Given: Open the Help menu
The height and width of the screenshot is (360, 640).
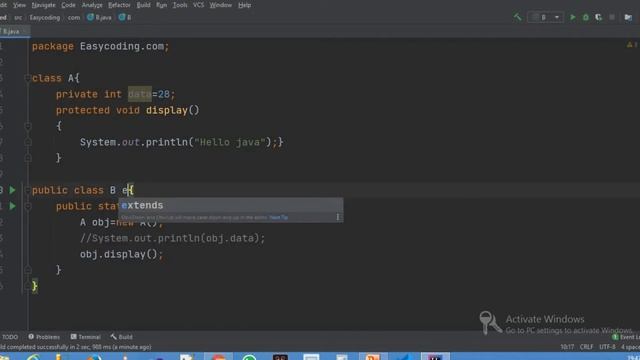Looking at the screenshot, I should pos(244,5).
